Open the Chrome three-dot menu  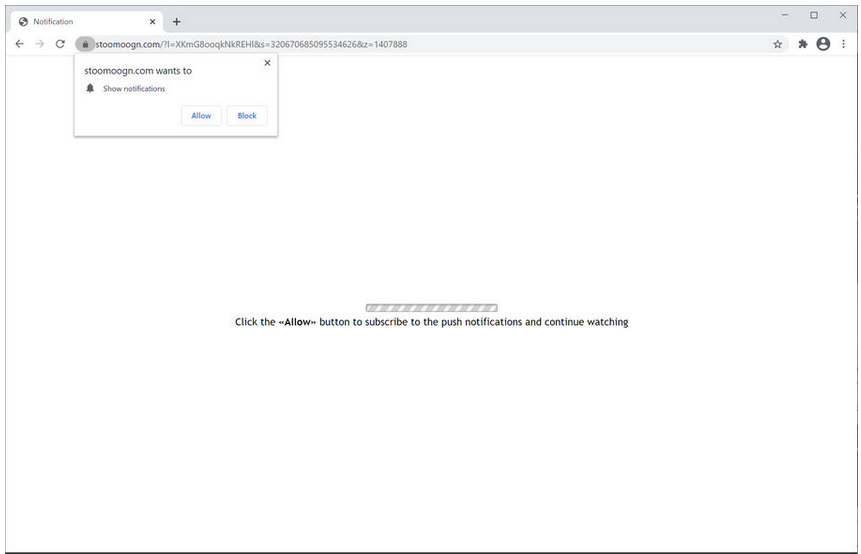844,44
